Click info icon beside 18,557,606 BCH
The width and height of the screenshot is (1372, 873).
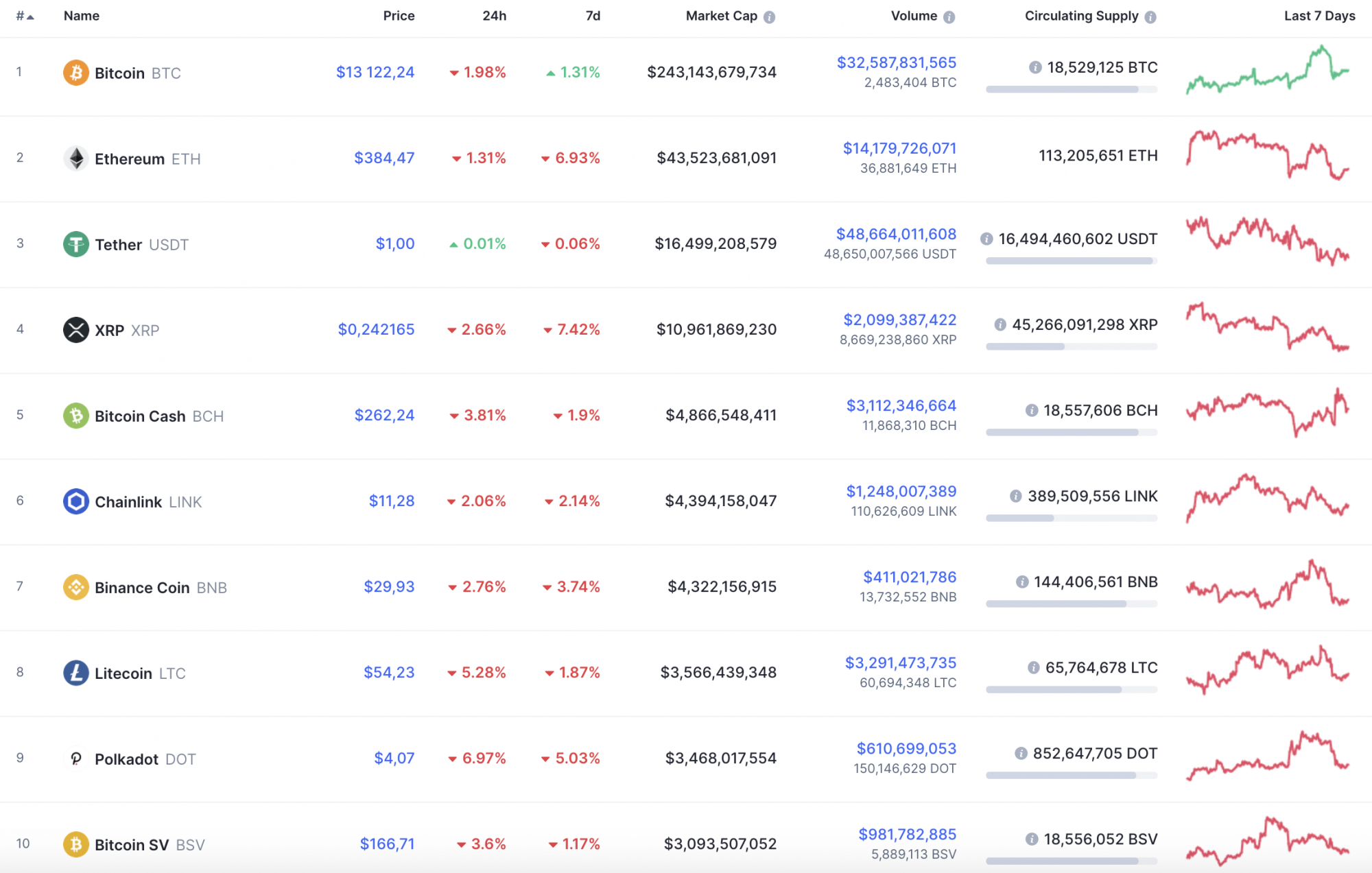(x=1032, y=410)
